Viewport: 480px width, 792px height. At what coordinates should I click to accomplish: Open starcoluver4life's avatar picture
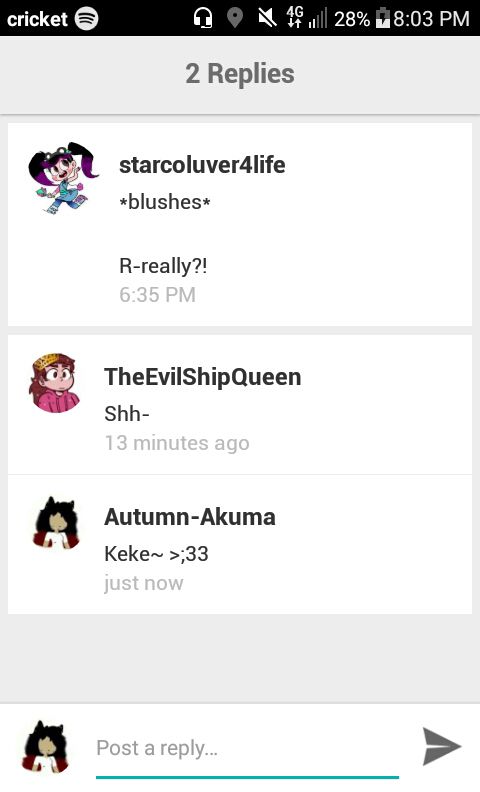63,178
